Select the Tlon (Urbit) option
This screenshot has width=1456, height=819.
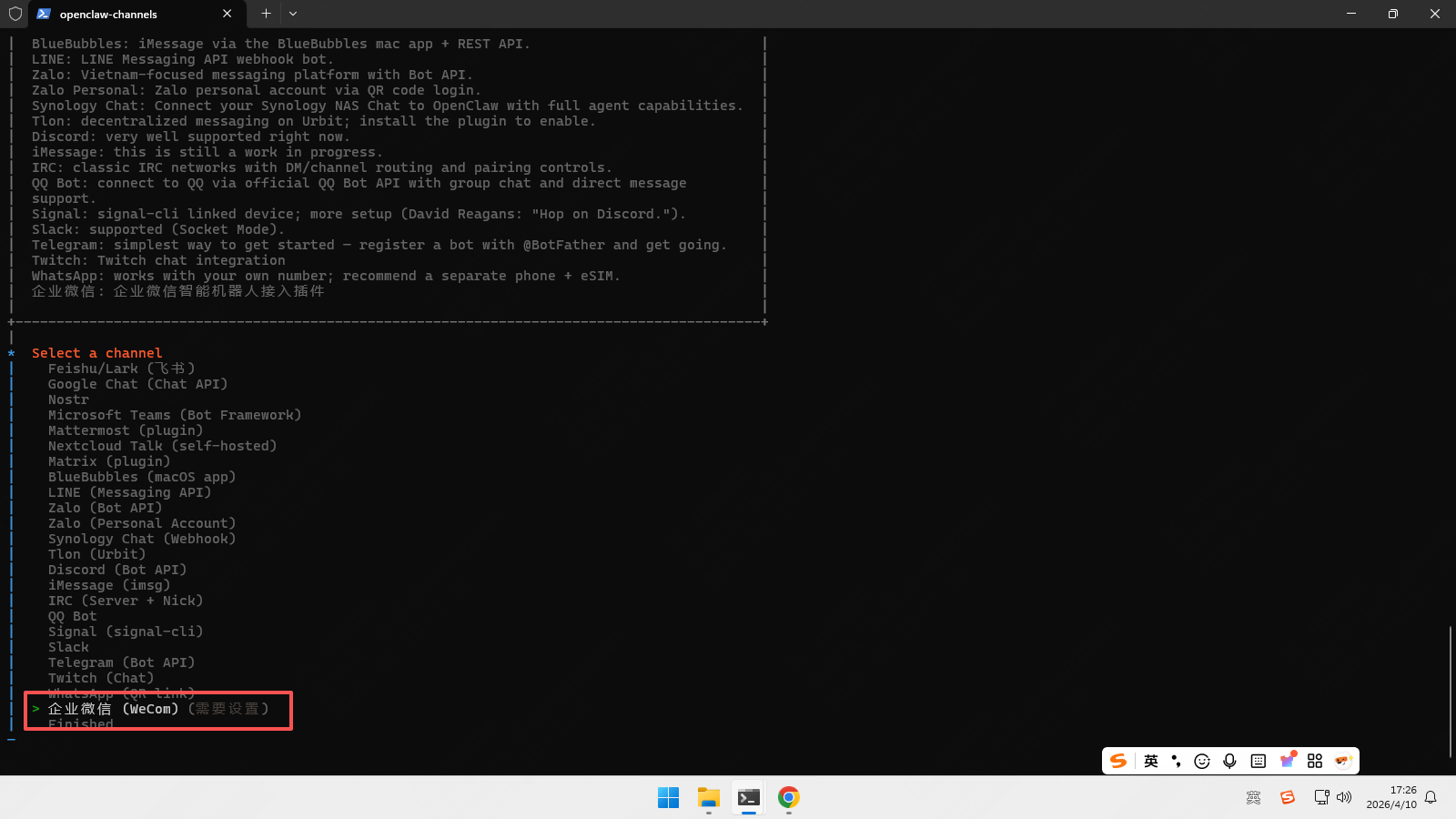point(97,554)
